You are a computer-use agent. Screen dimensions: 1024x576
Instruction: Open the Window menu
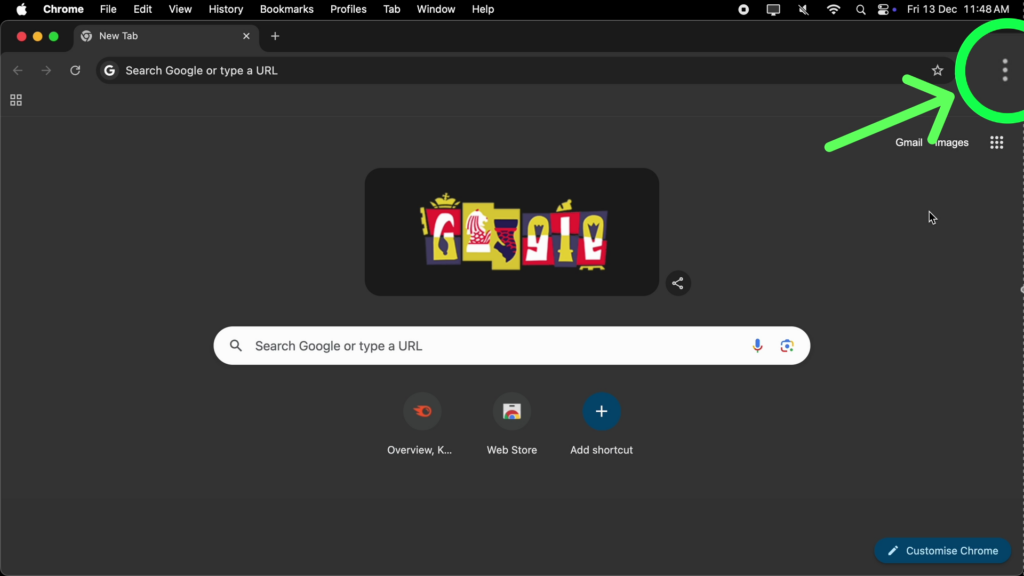[x=436, y=9]
